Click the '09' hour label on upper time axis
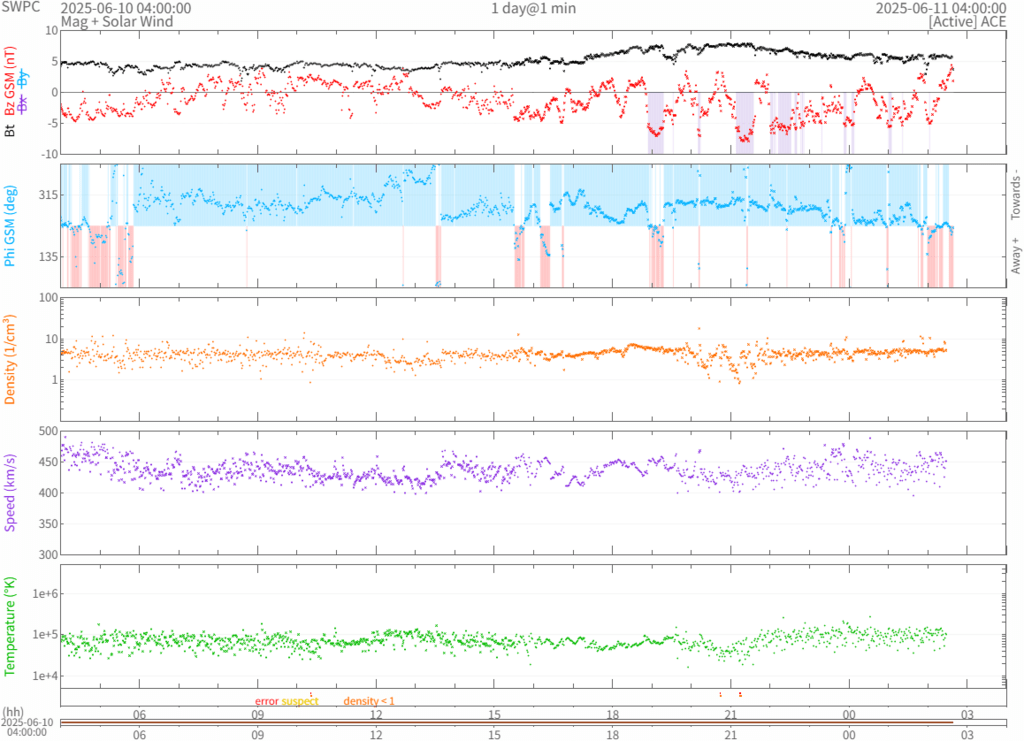This screenshot has height=741, width=1024. pos(258,714)
